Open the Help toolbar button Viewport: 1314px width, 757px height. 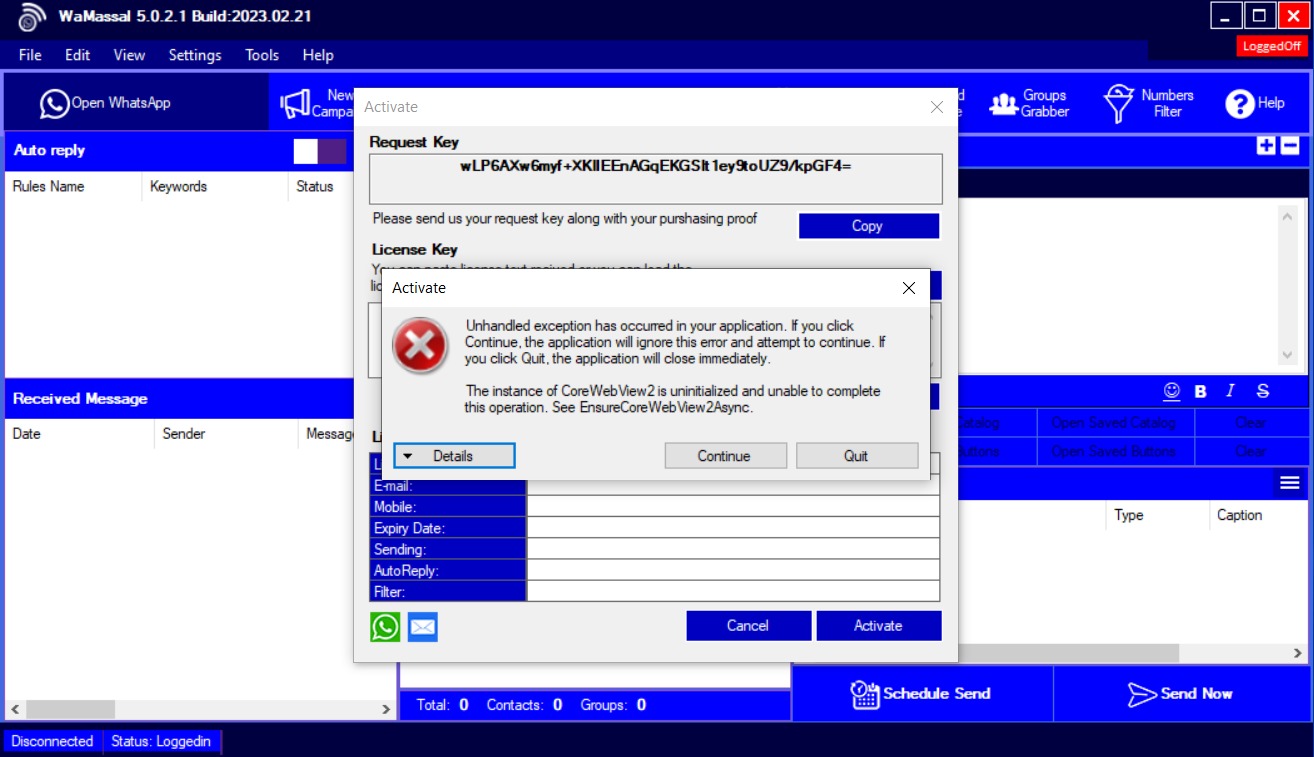(x=1255, y=103)
